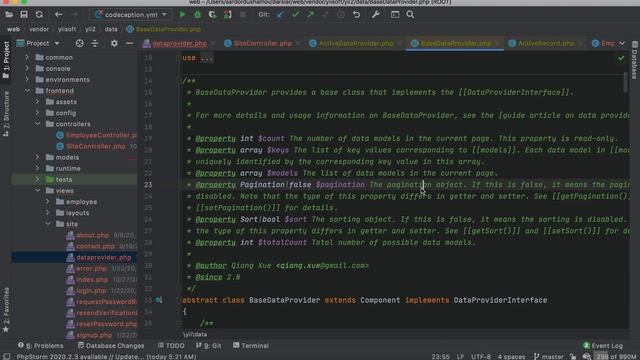Show hidden editor tabs dropdown arrow
Image resolution: width=640 pixels, height=360 pixels.
click(x=622, y=43)
